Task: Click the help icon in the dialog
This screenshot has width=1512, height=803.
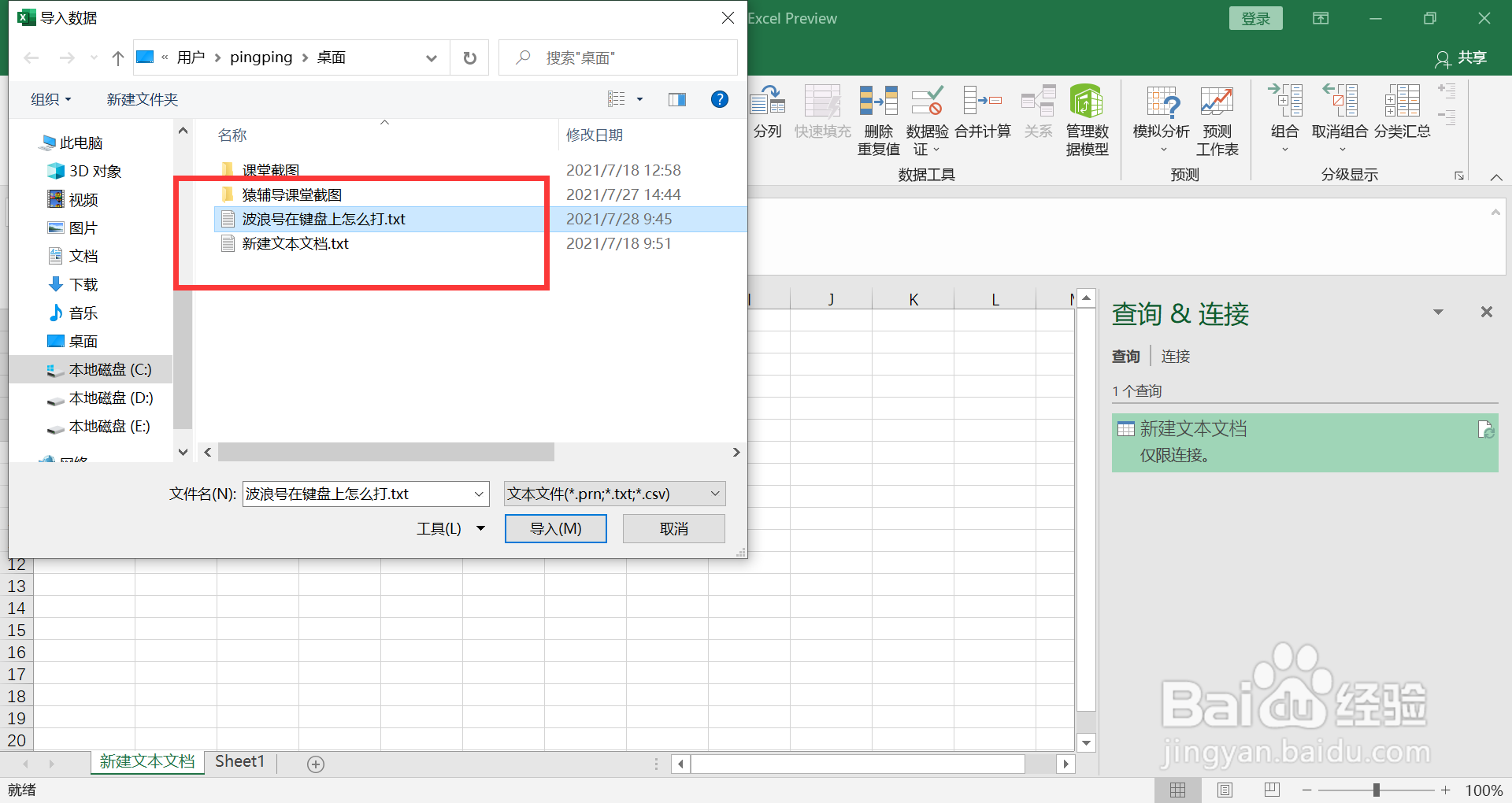Action: (719, 99)
